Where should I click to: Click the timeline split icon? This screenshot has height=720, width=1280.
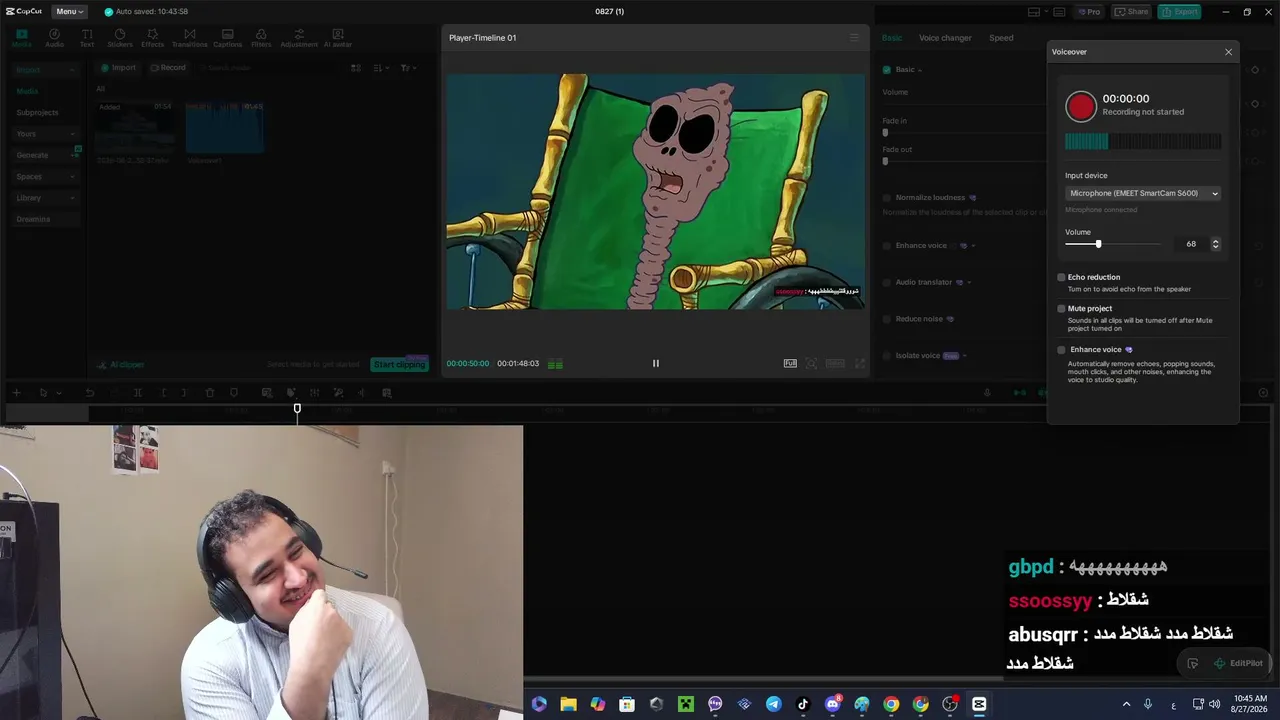[x=138, y=393]
